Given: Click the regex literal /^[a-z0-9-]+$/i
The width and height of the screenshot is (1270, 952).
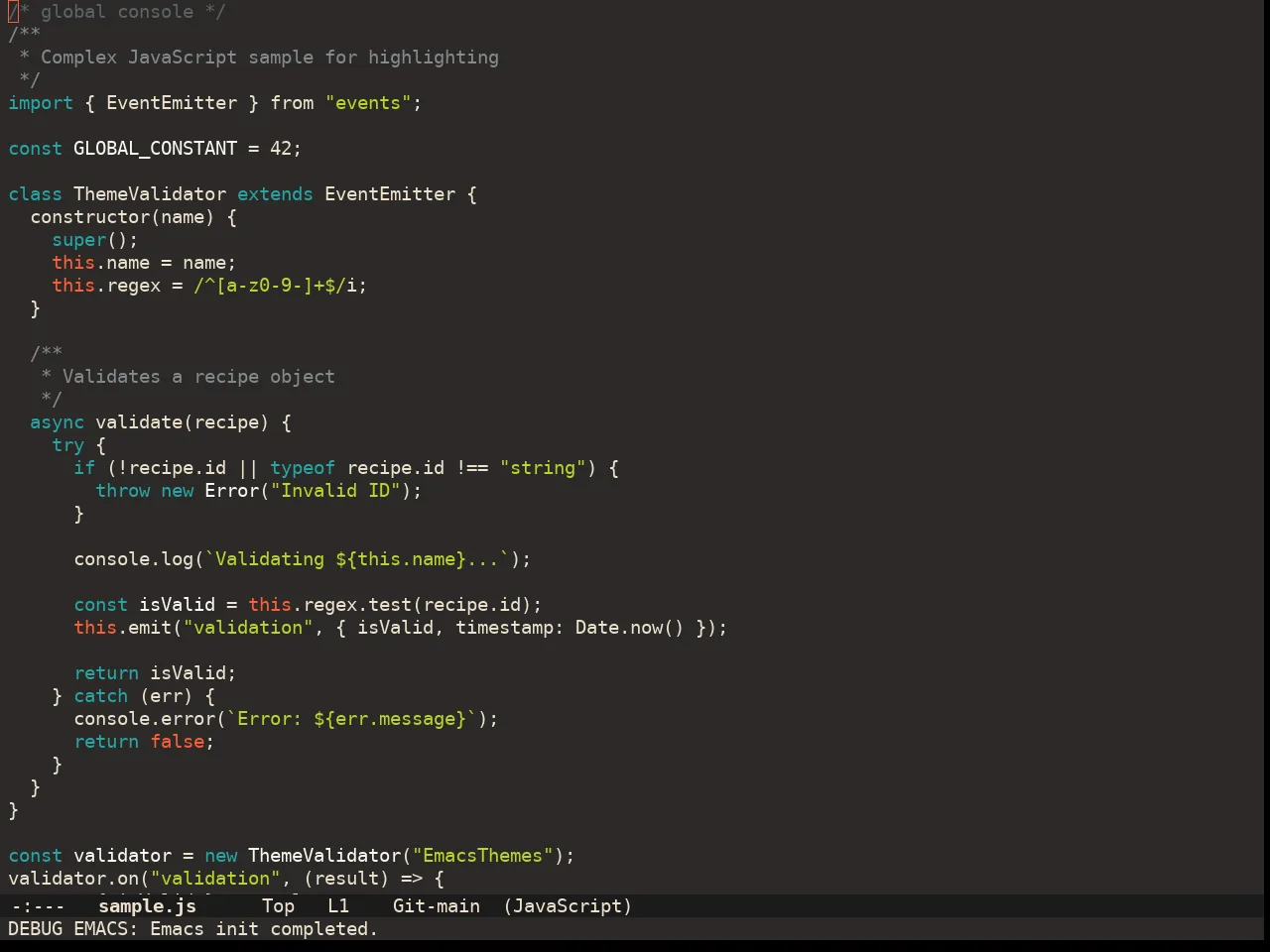Looking at the screenshot, I should pos(275,285).
